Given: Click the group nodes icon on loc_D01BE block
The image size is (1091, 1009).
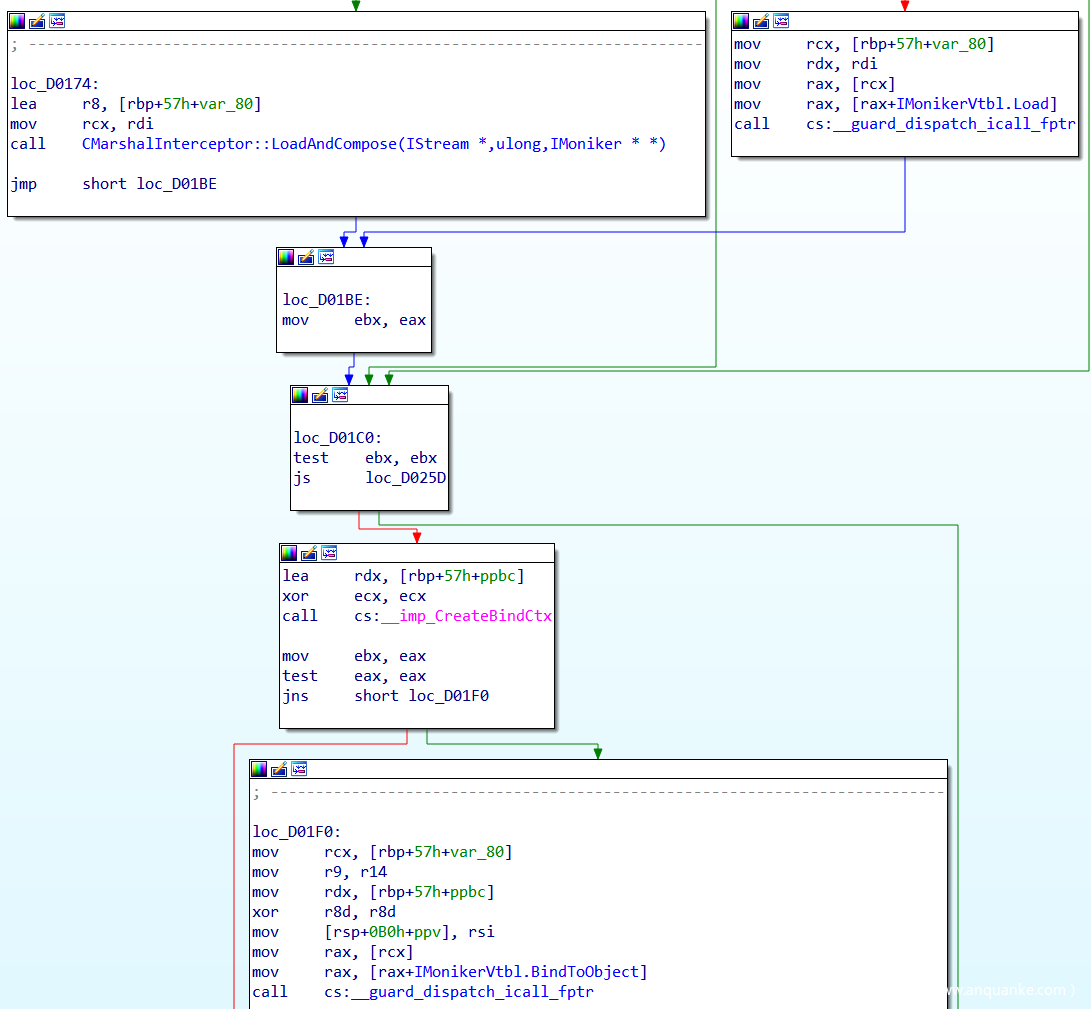Looking at the screenshot, I should [326, 257].
